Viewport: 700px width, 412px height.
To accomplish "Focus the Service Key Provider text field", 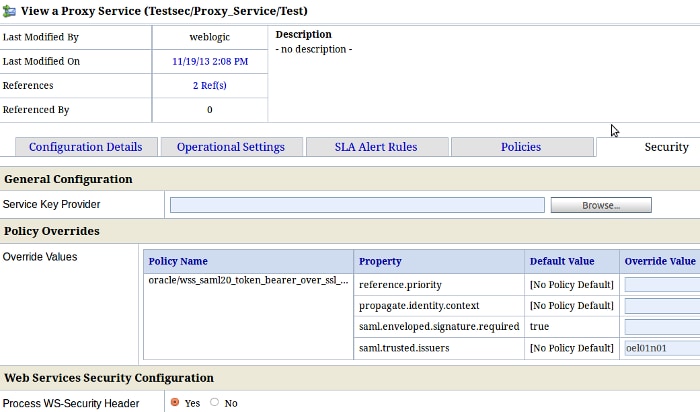I will click(x=357, y=205).
